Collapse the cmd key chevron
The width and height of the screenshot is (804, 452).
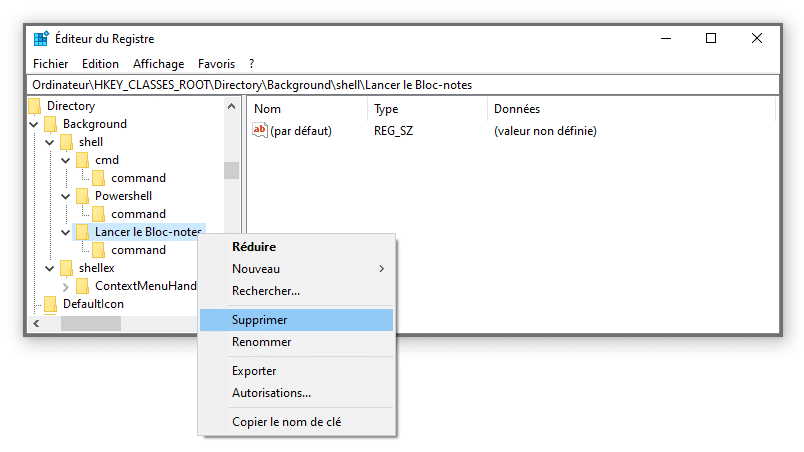pos(66,160)
